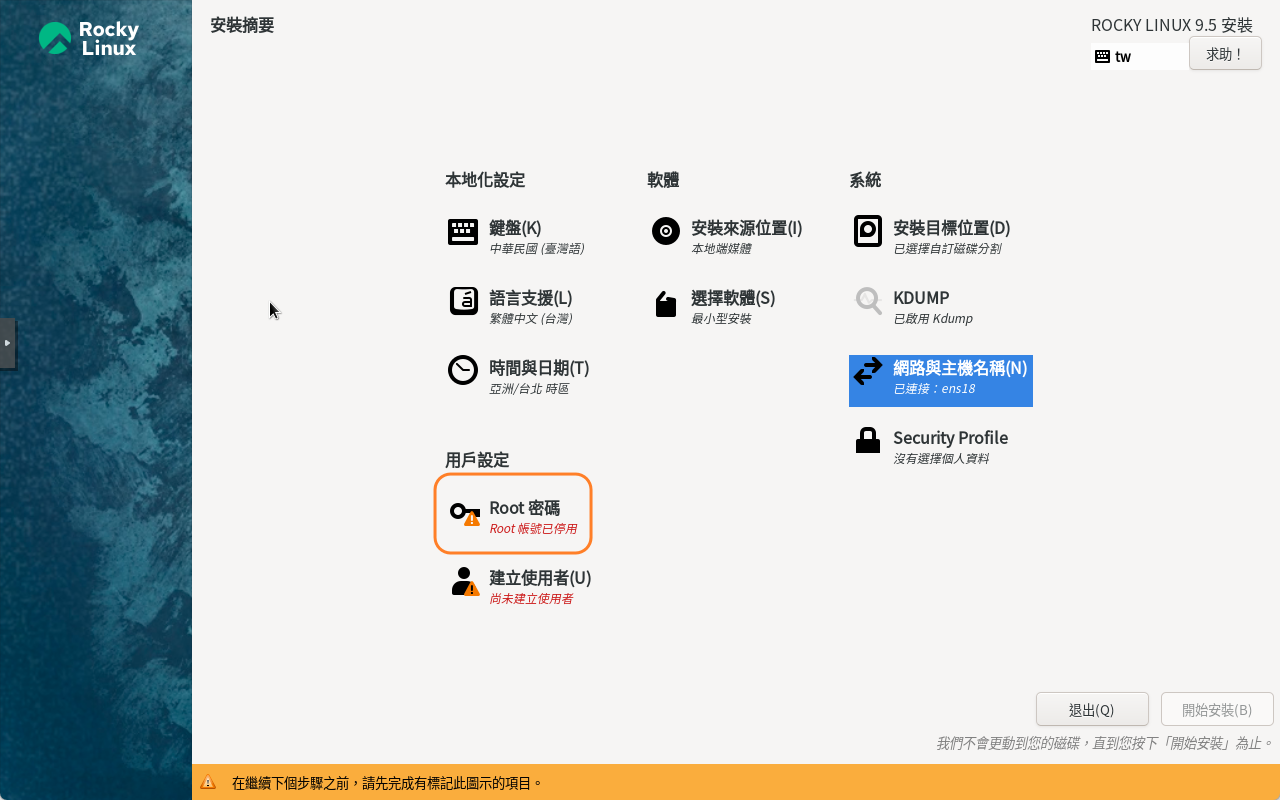1280x800 pixels.
Task: Click the keyboard icon for 鍵盤 settings
Action: click(x=462, y=232)
